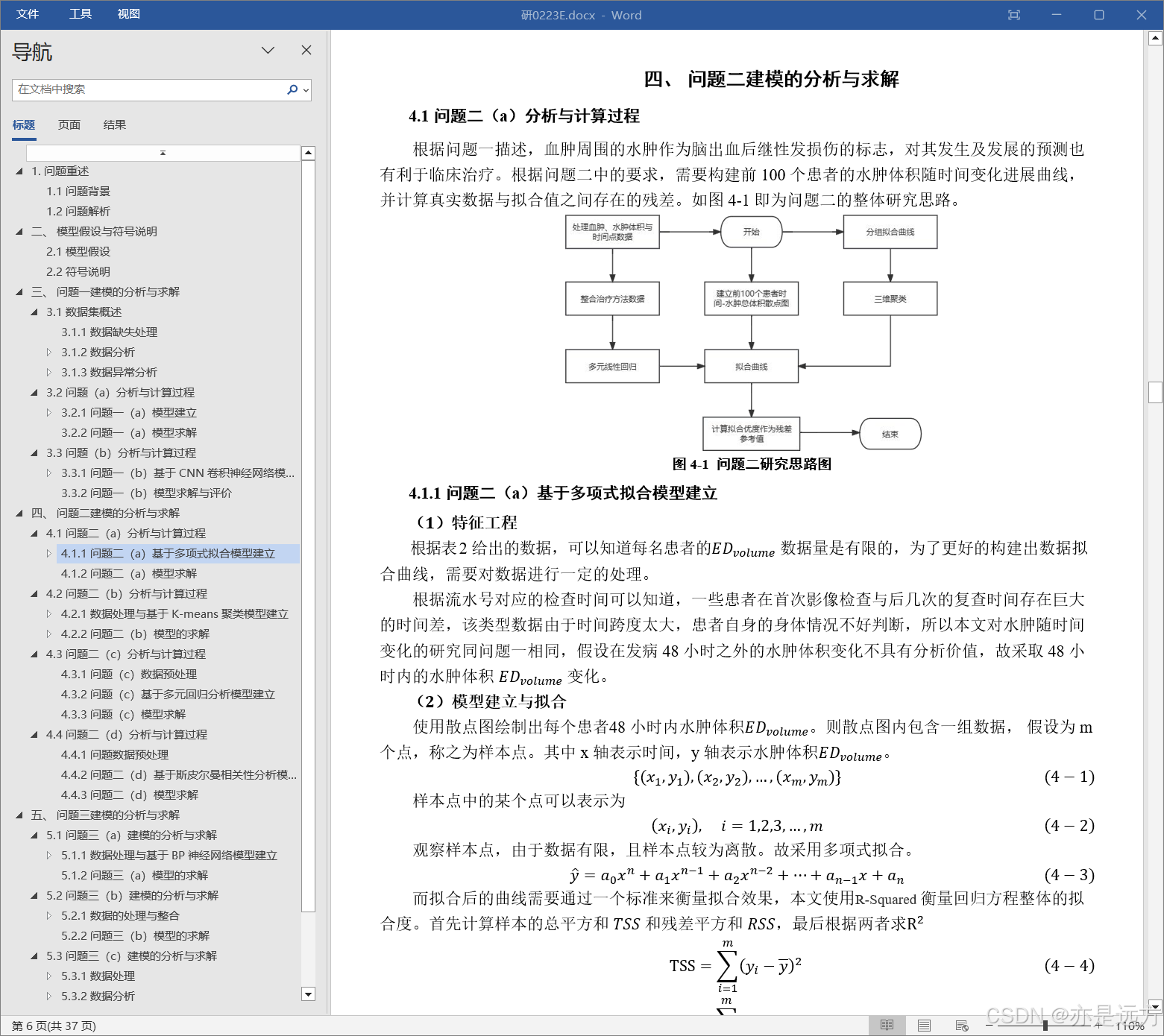Switch to the 标题 navigation tab
This screenshot has height=1036, width=1164.
(x=24, y=124)
